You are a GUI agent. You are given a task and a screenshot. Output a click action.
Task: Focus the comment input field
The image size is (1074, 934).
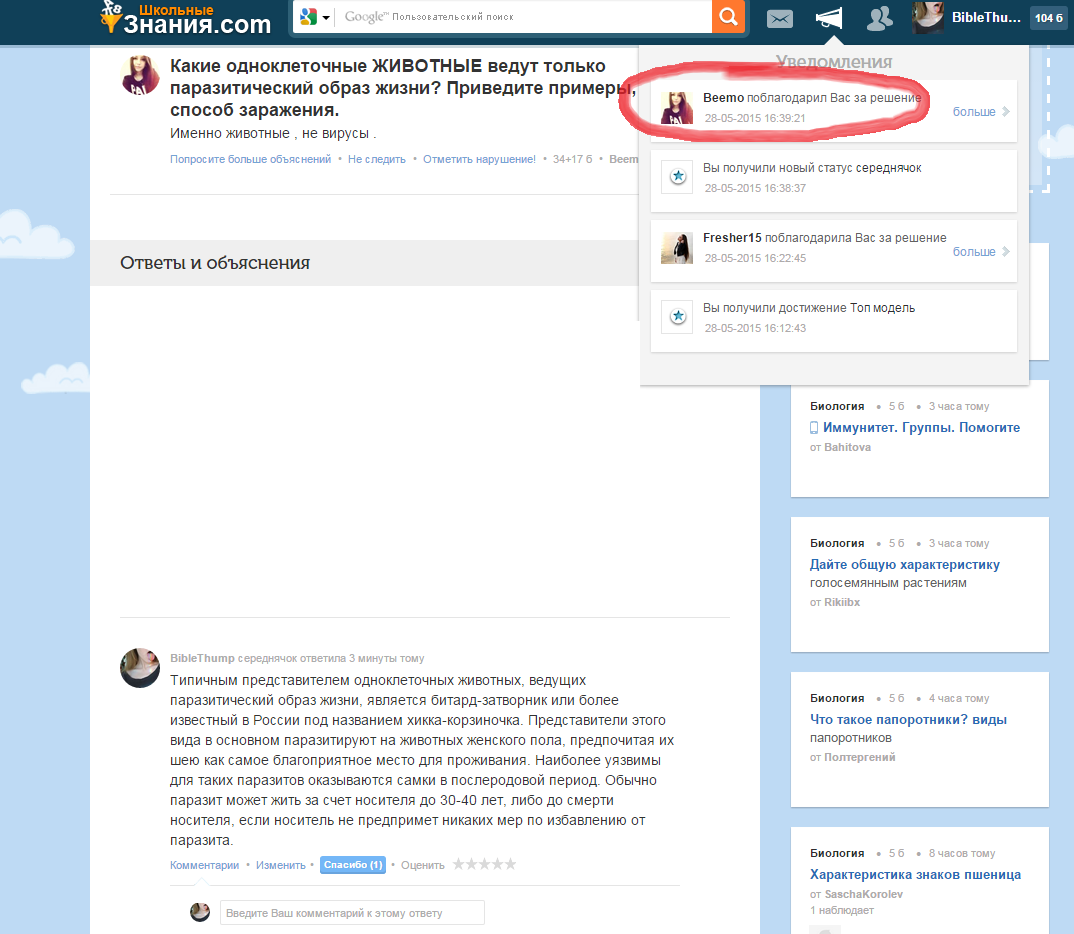[352, 913]
